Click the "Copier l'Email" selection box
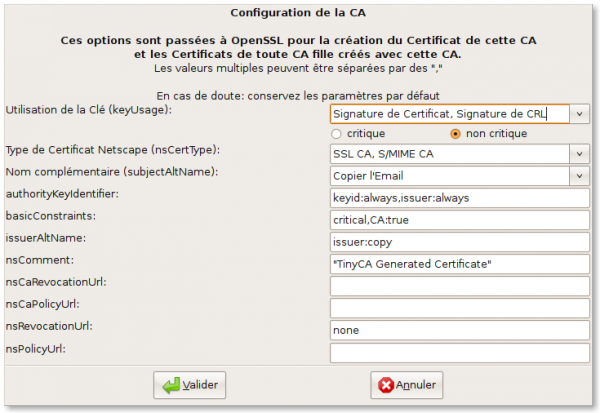 (x=448, y=176)
